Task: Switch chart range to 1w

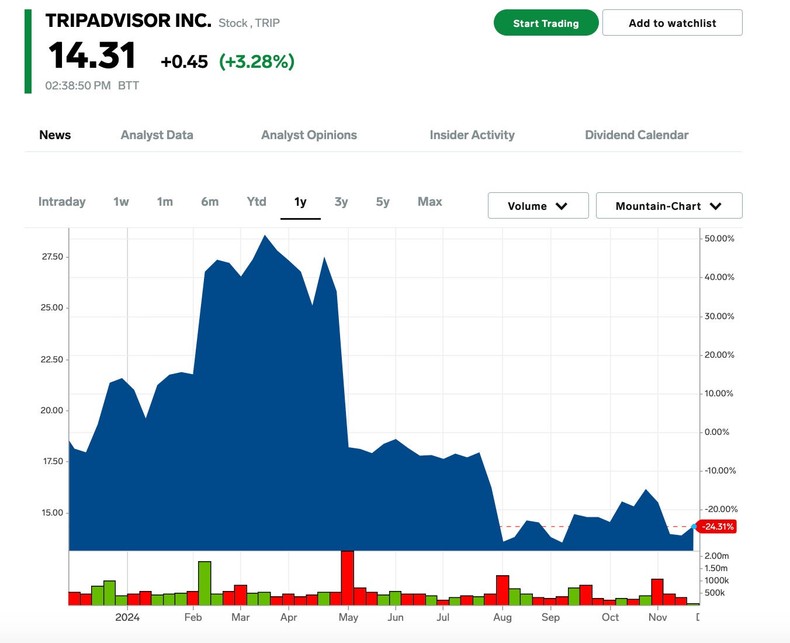Action: [x=121, y=202]
